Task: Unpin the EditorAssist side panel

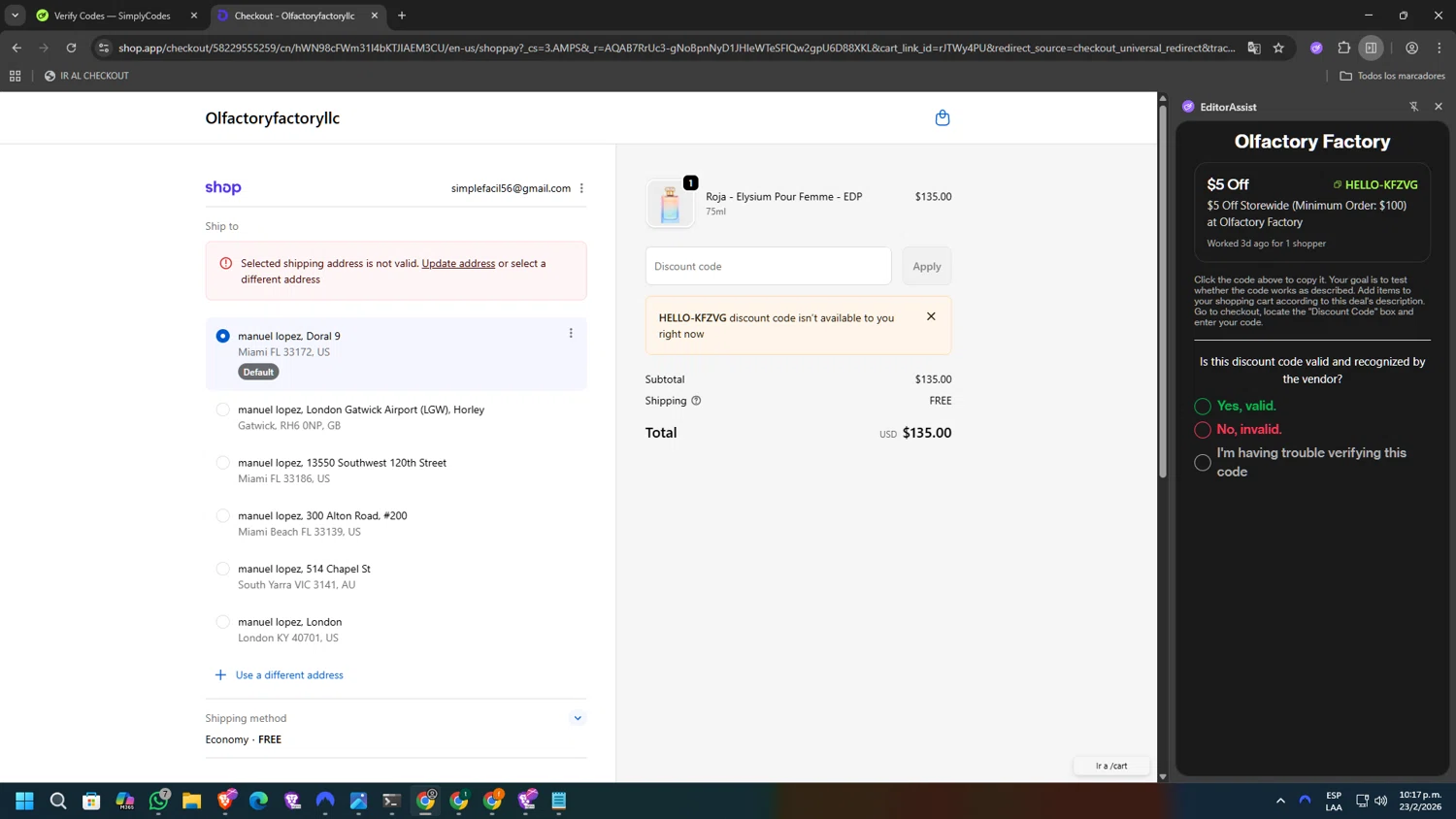Action: (x=1413, y=107)
